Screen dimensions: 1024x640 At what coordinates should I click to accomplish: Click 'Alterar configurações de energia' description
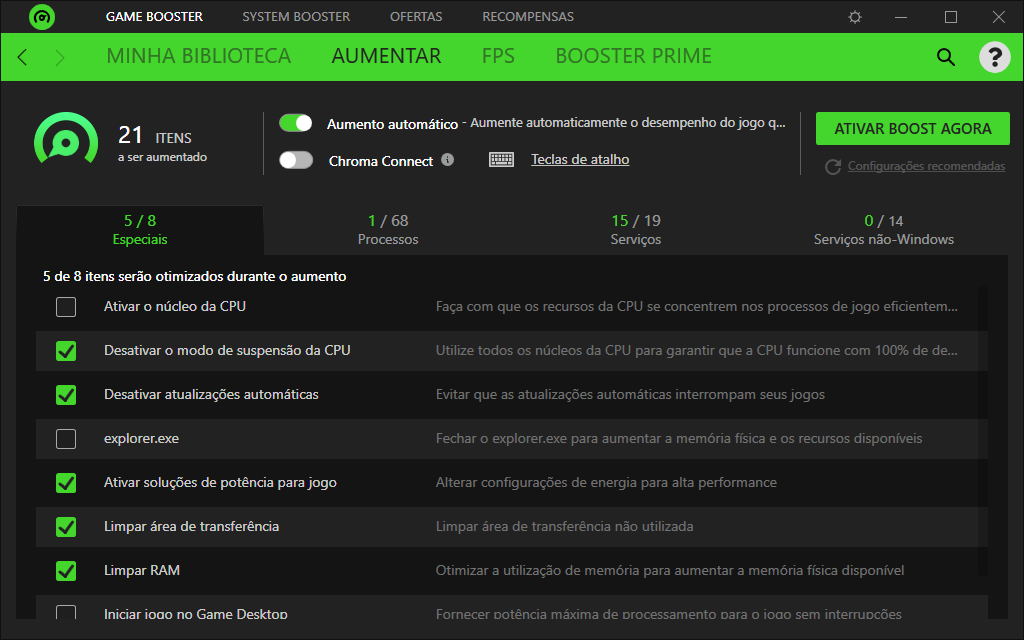pos(606,483)
